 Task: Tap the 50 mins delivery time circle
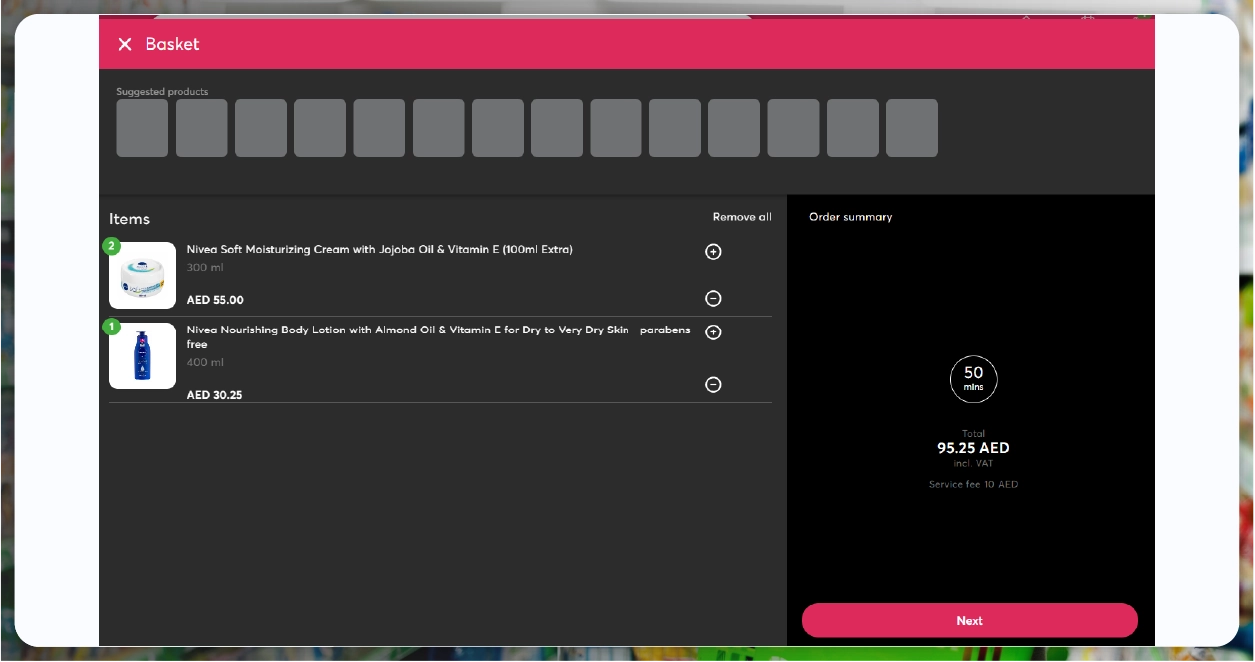coord(973,379)
